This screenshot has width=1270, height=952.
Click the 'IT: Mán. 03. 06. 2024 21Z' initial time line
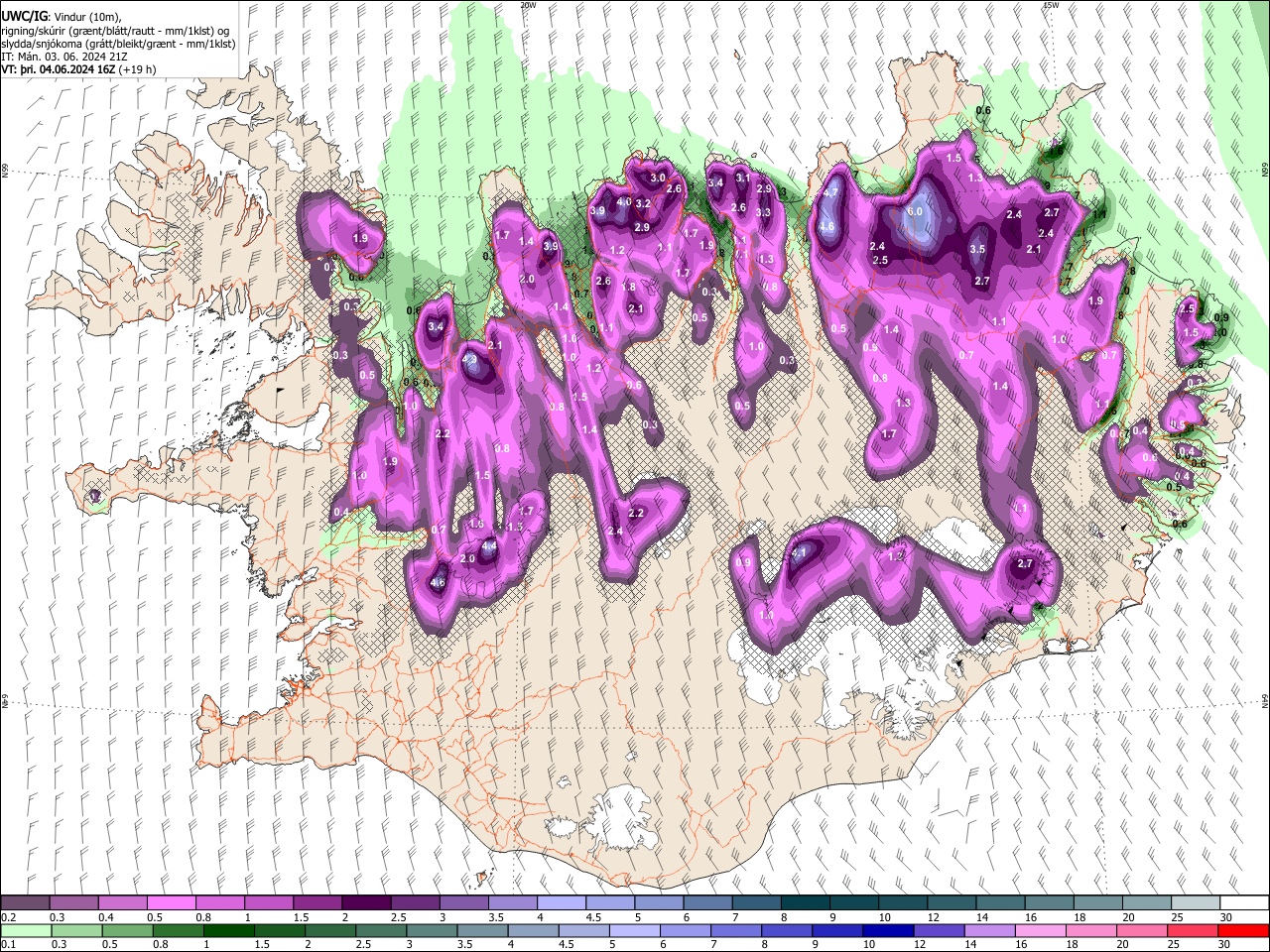(x=64, y=57)
